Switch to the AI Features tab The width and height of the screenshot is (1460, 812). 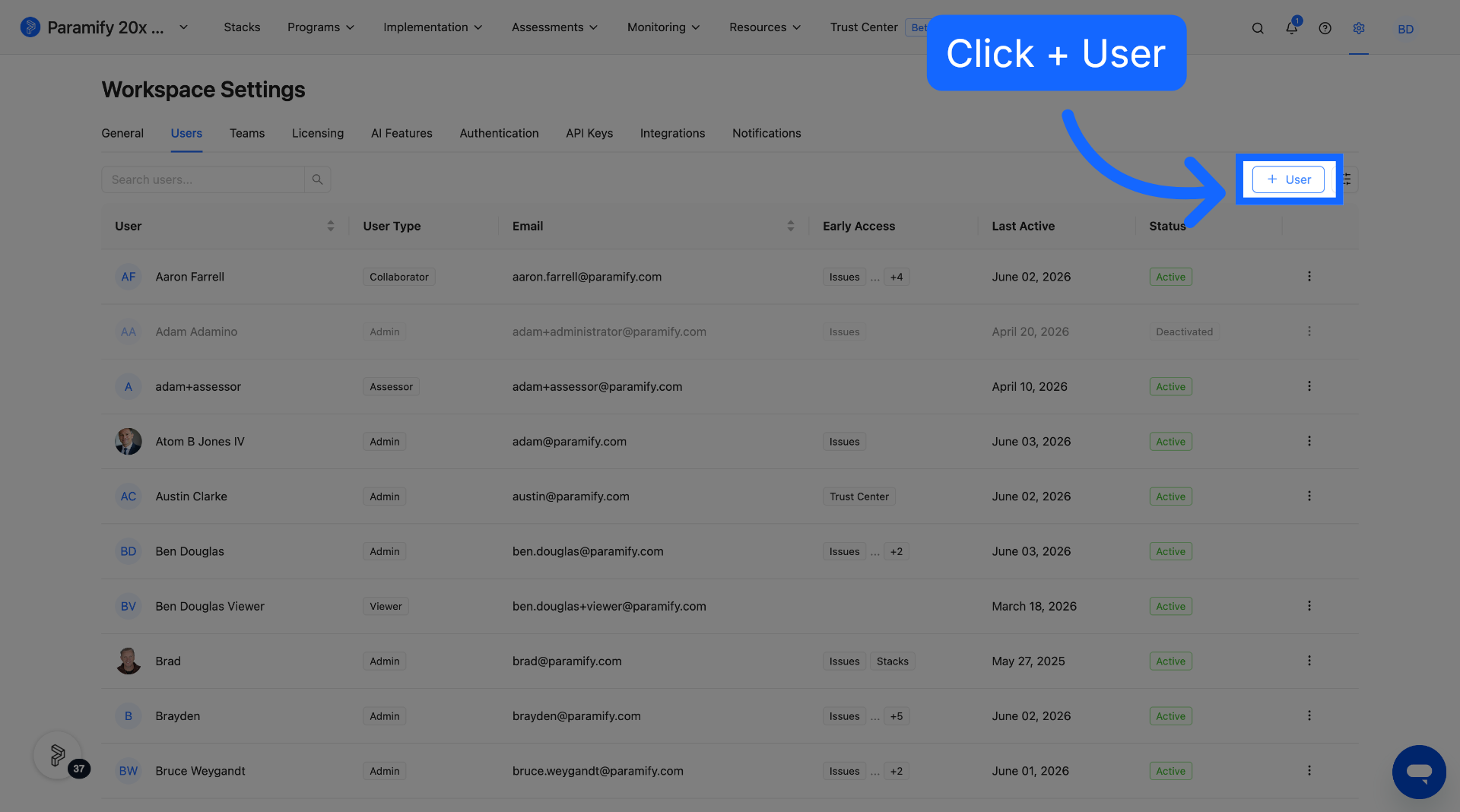tap(401, 133)
